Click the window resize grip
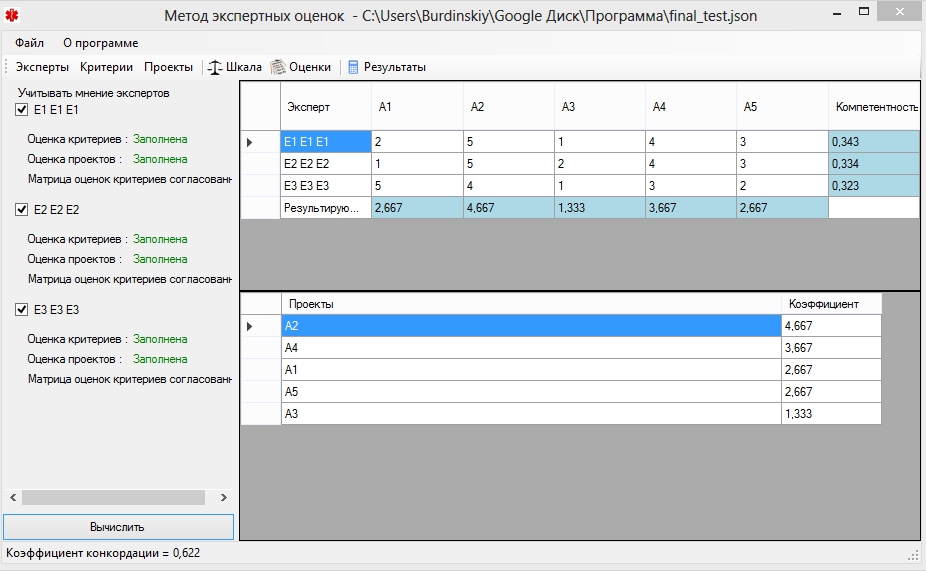Screen dimensions: 926x571 [915, 555]
